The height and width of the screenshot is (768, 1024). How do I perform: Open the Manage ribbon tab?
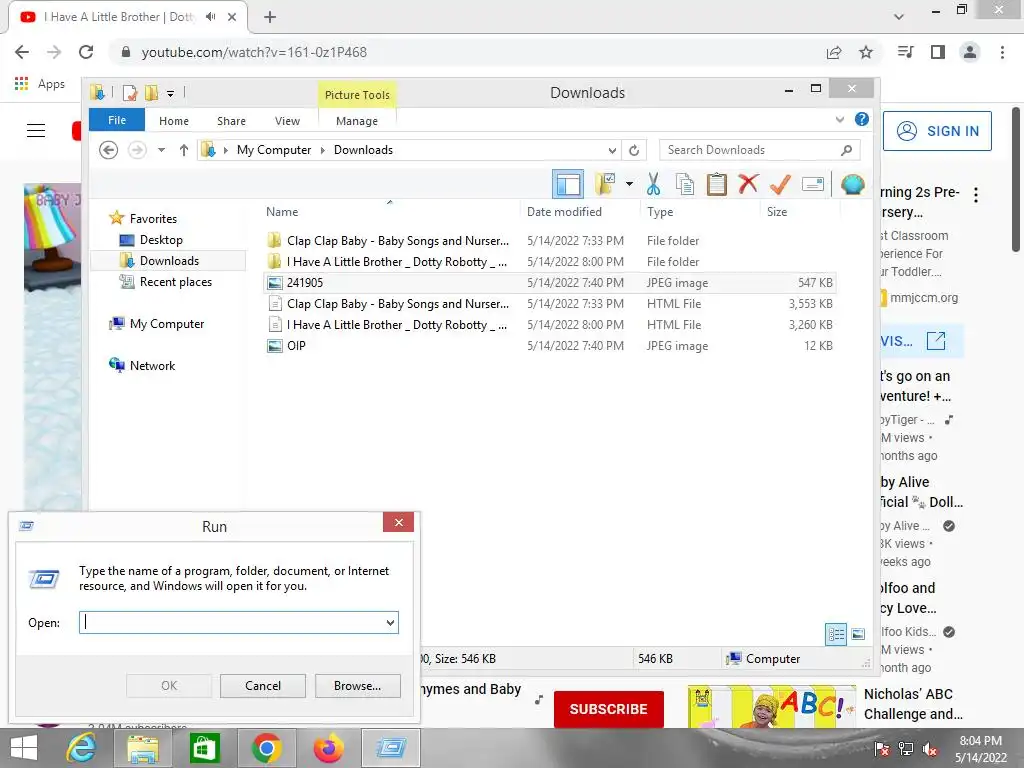[x=357, y=121]
